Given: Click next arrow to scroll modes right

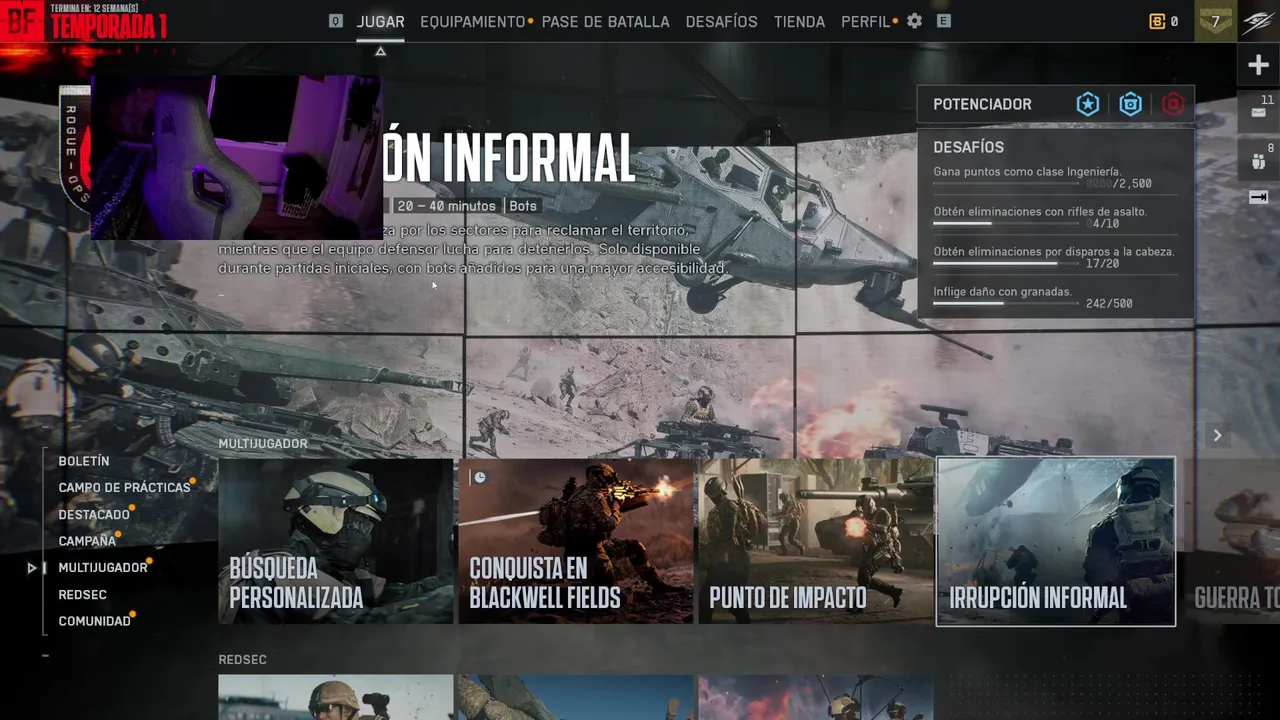Looking at the screenshot, I should click(1217, 435).
